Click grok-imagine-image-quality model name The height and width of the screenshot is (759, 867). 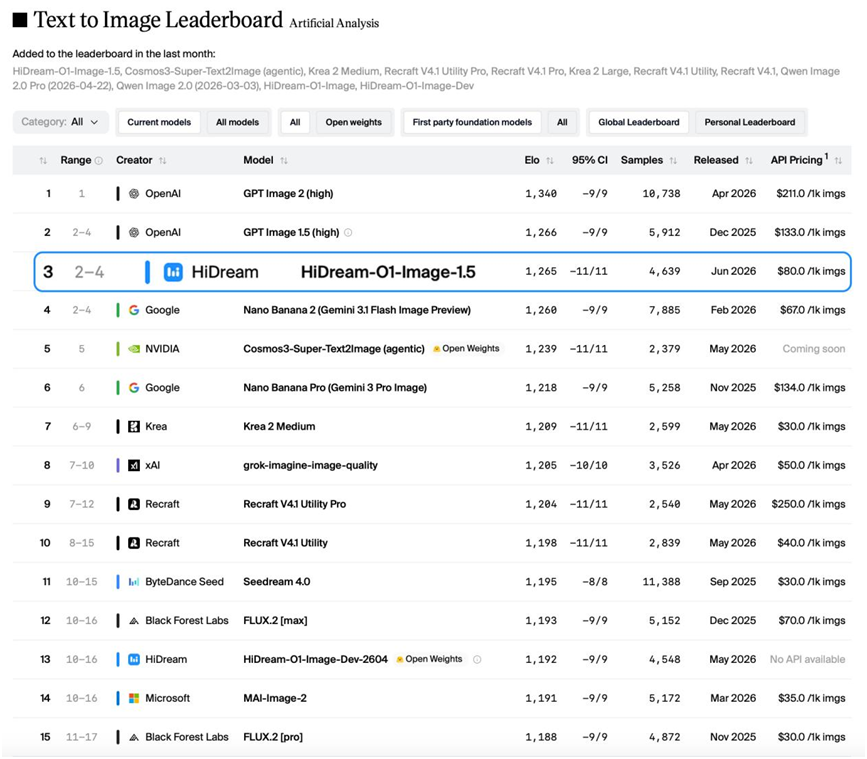[310, 465]
